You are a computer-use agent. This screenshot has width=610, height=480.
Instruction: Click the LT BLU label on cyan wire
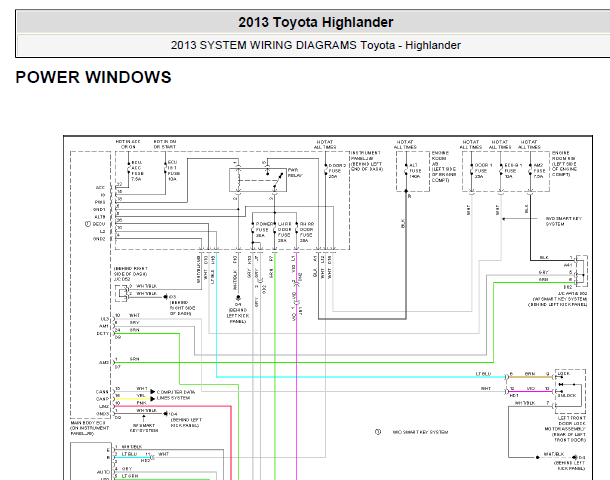coord(483,374)
